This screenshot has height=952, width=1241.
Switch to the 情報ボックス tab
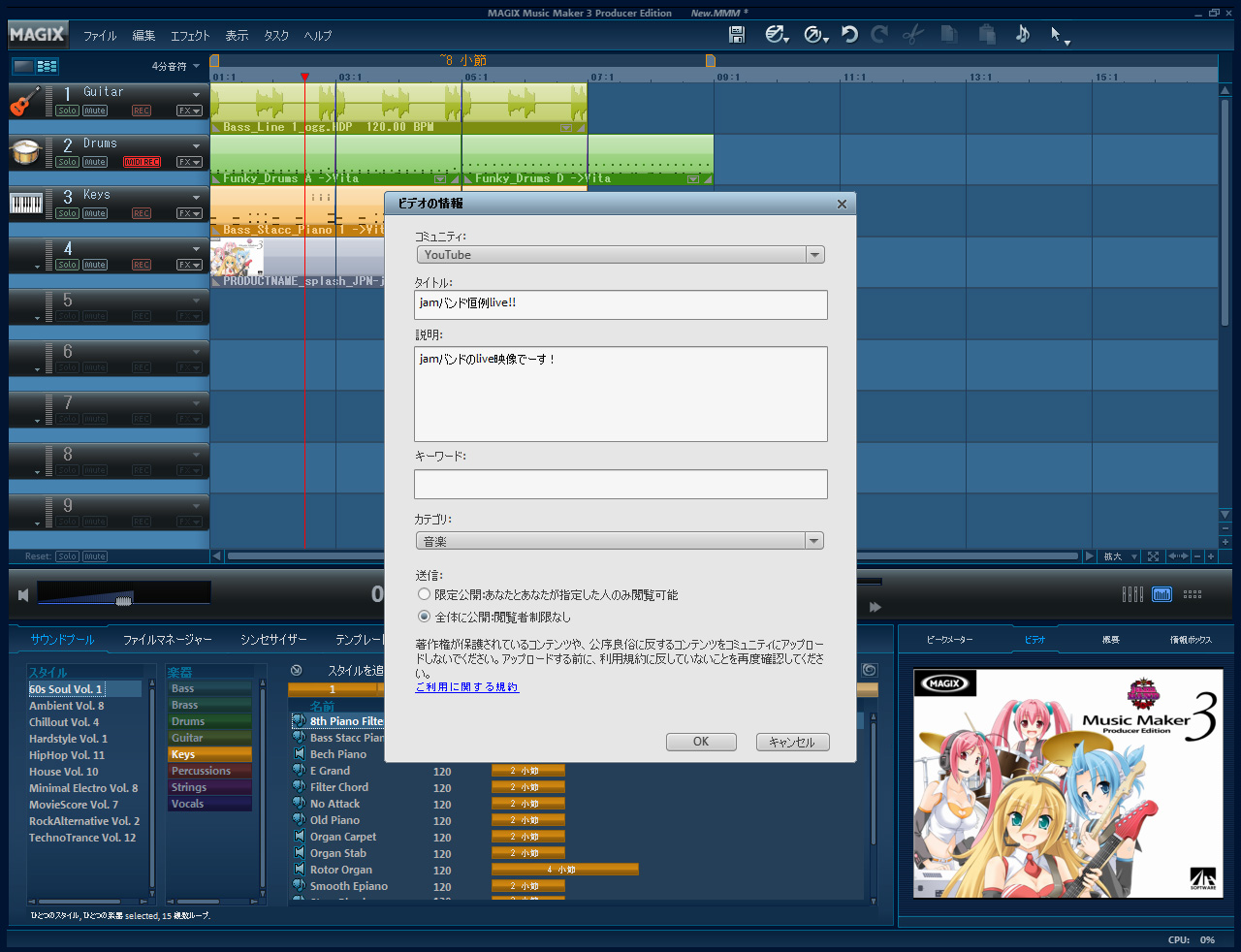pos(1191,640)
